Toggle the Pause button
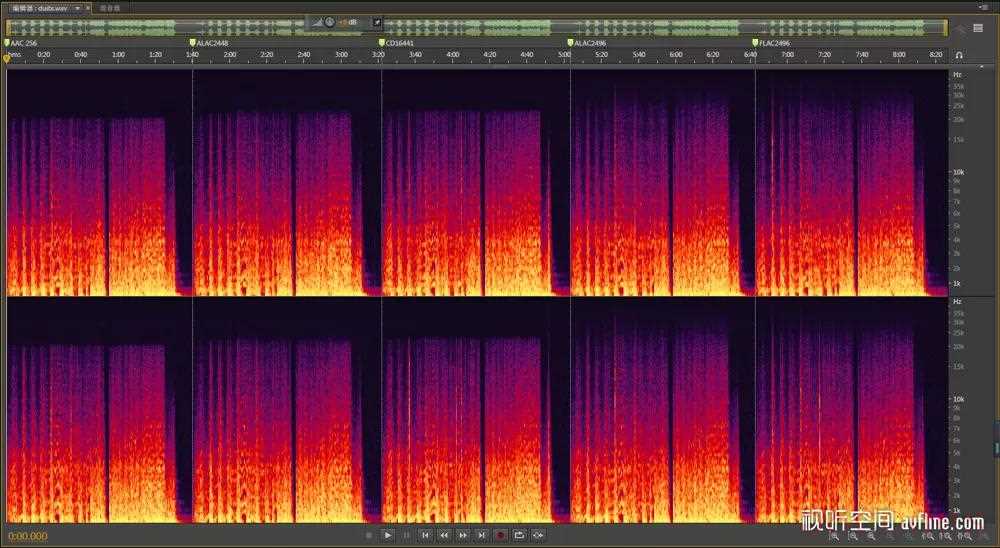Screen dimensions: 1000x548 tap(407, 535)
